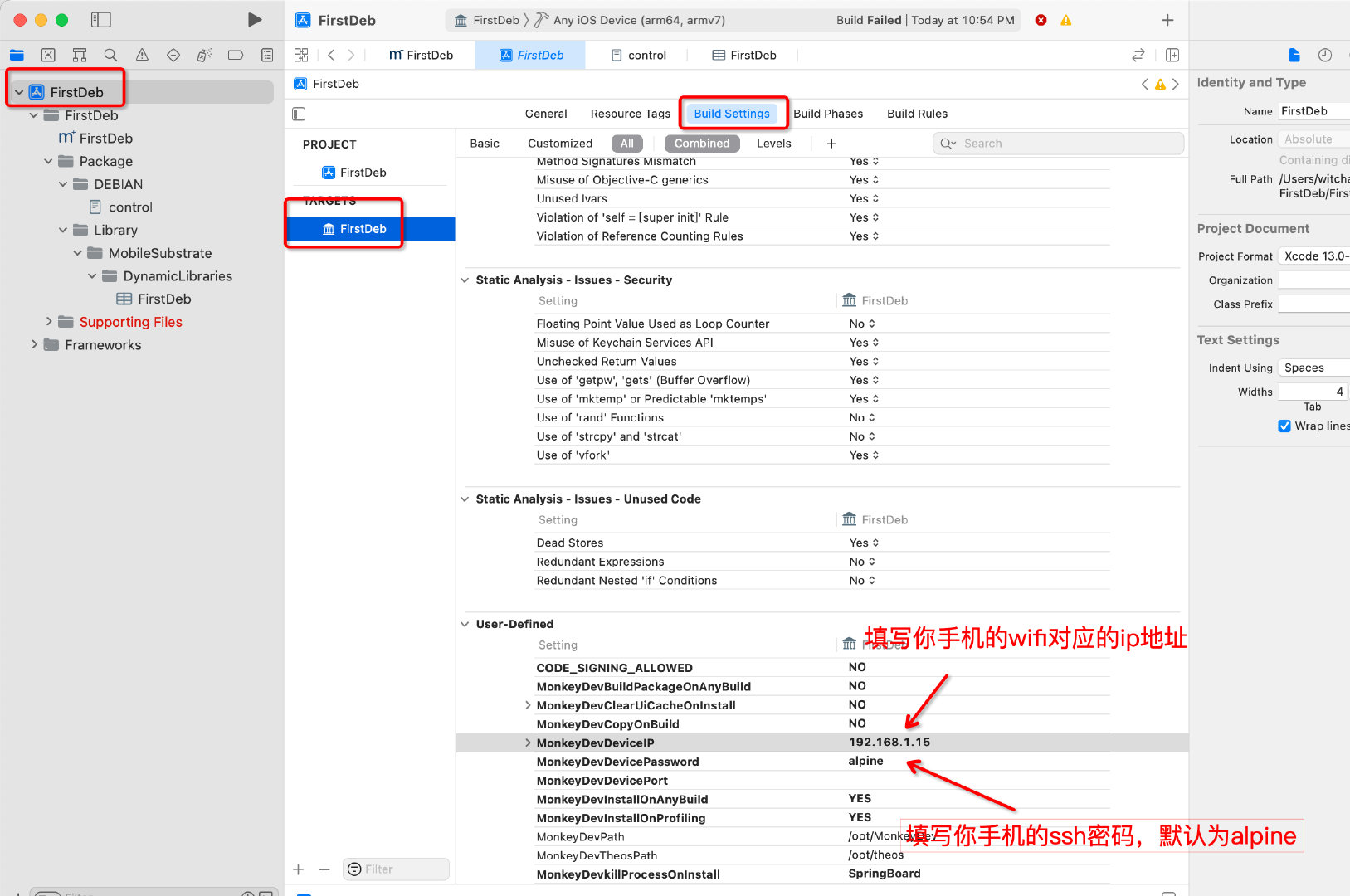Open the Project Format dropdown
The height and width of the screenshot is (896, 1350).
1313,256
